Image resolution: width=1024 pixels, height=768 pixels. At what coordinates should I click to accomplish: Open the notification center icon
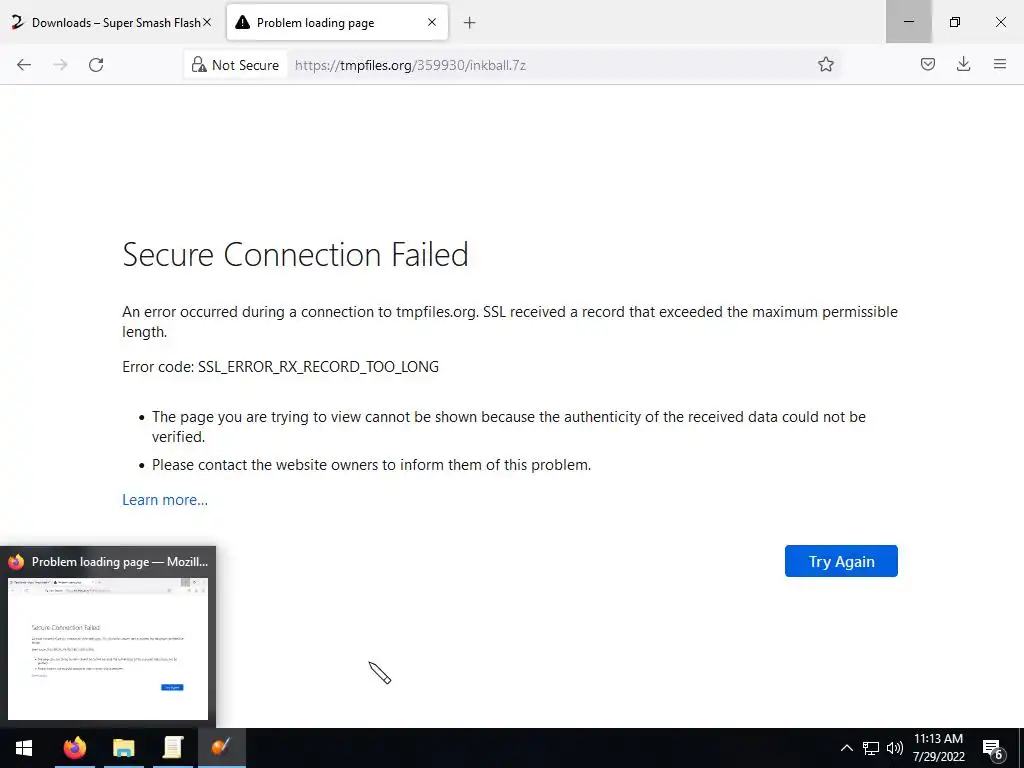click(x=993, y=748)
